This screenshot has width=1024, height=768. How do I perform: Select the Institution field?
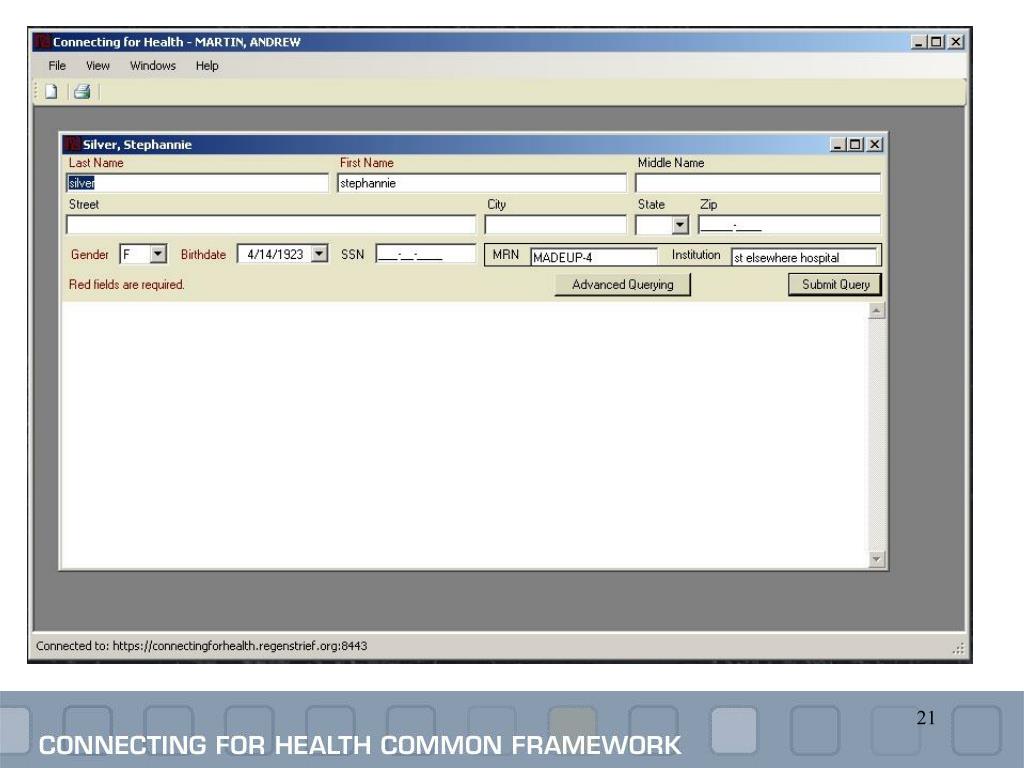click(804, 257)
